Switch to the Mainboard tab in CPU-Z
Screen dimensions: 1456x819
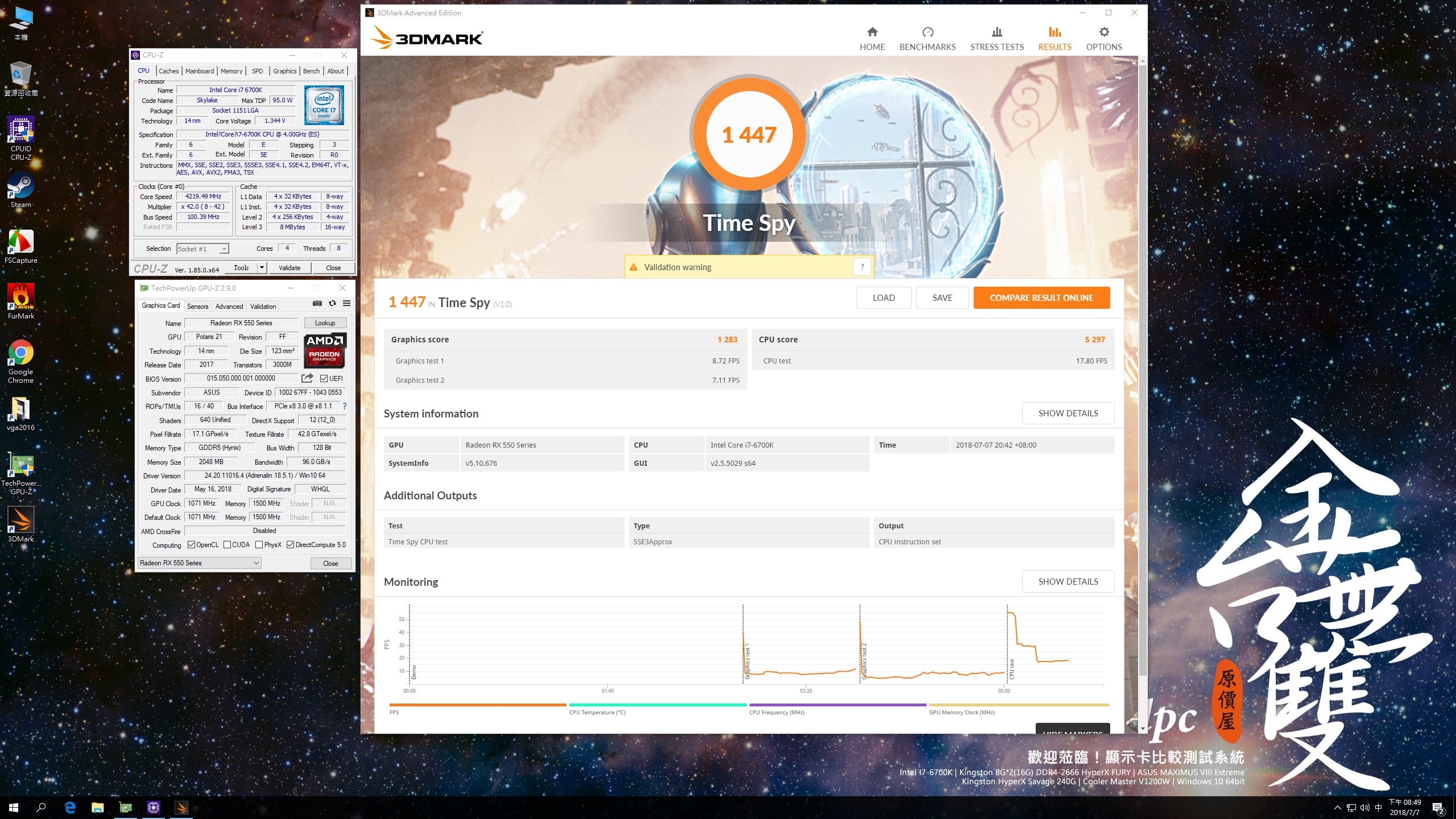click(x=200, y=71)
